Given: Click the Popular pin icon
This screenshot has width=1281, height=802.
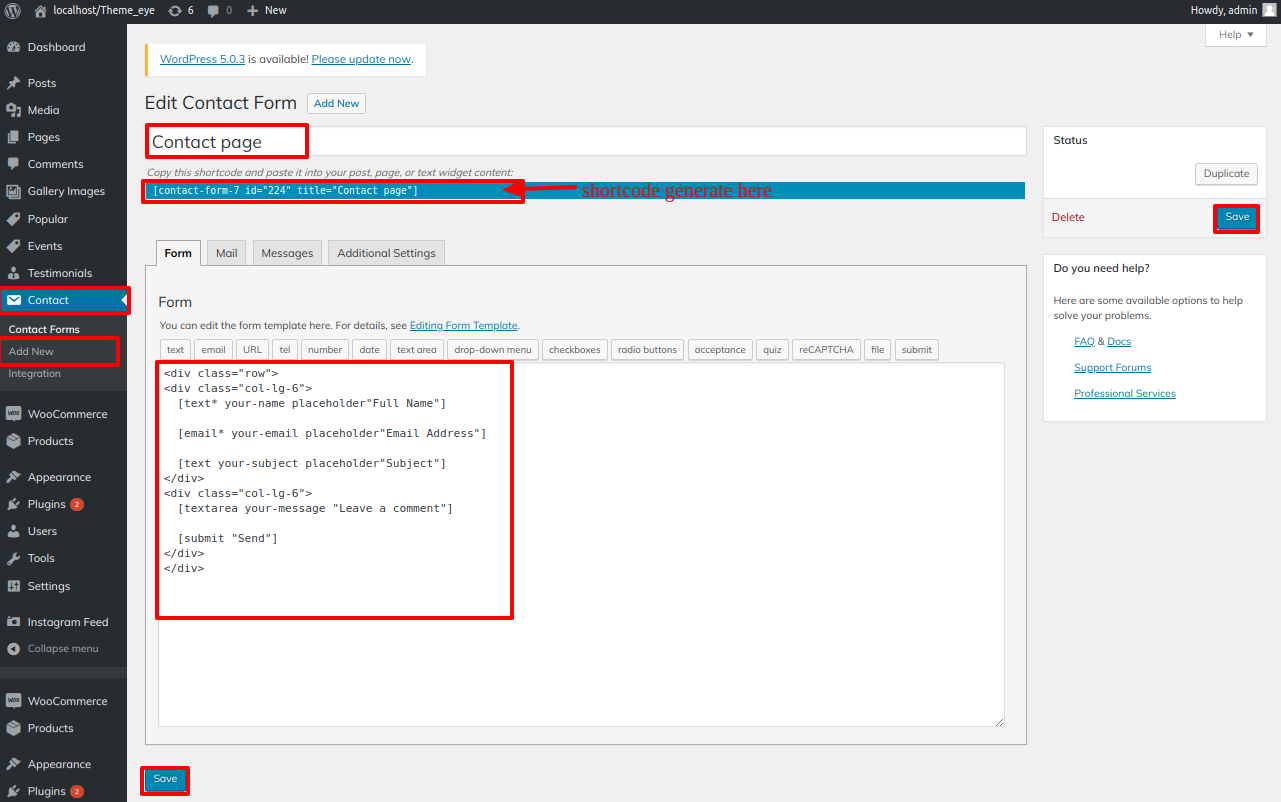Looking at the screenshot, I should [13, 219].
